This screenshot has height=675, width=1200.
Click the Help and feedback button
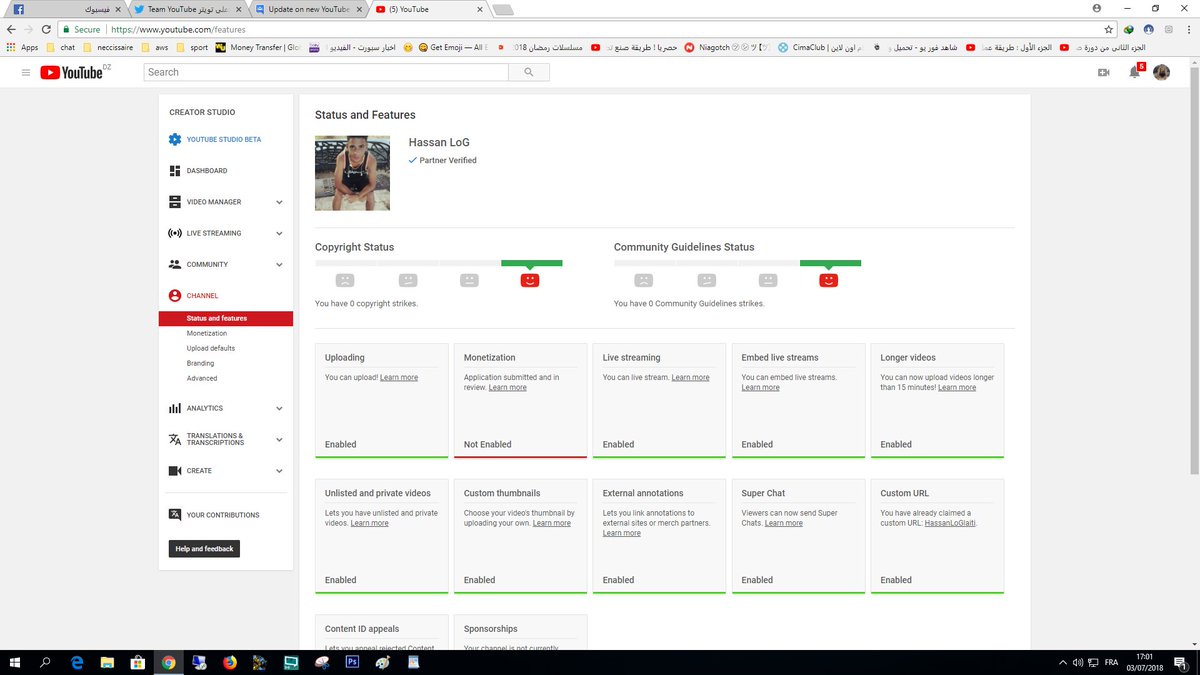click(x=204, y=549)
